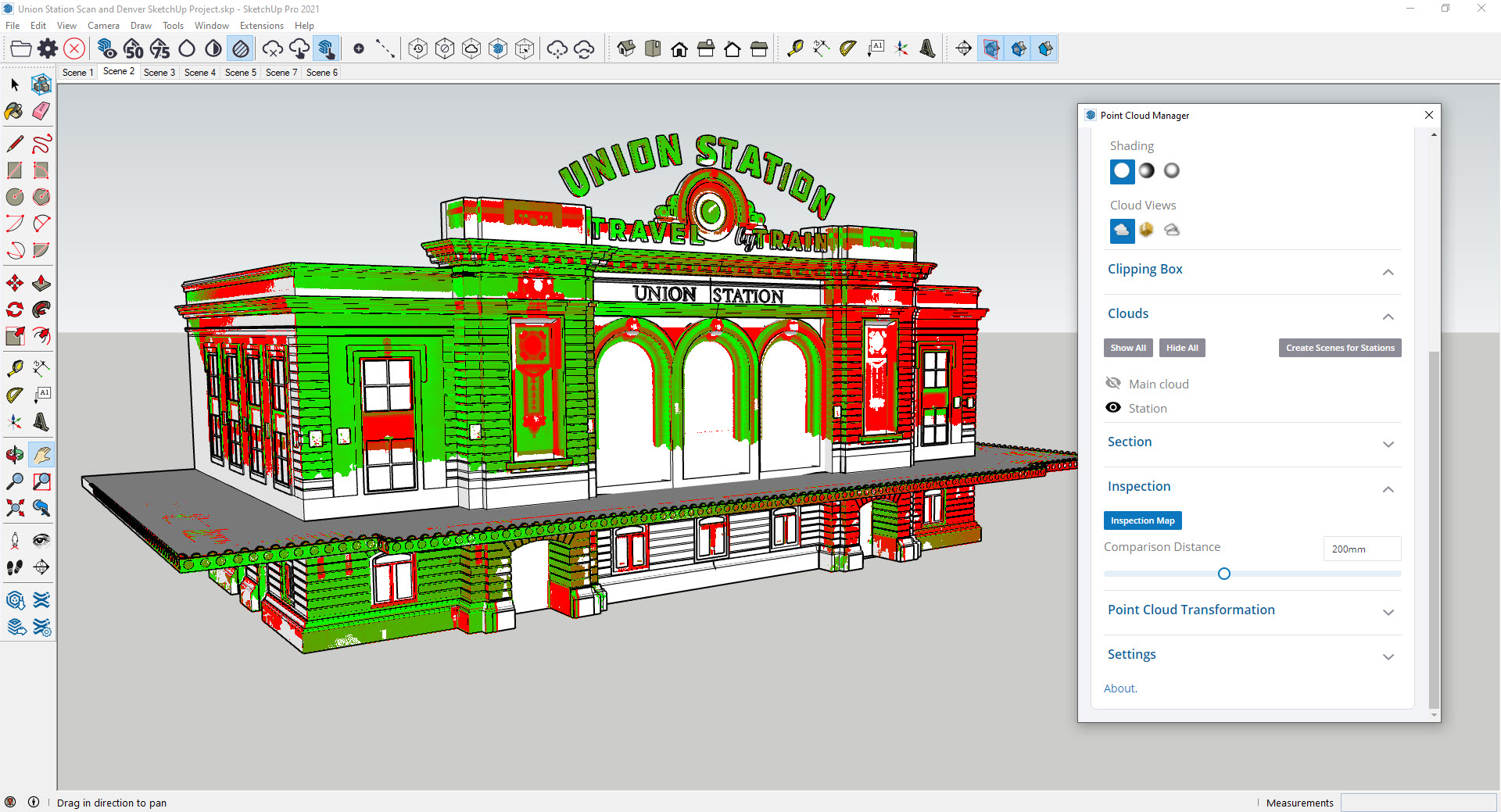Collapse the Inspection section
Viewport: 1501px width, 812px height.
click(1388, 489)
